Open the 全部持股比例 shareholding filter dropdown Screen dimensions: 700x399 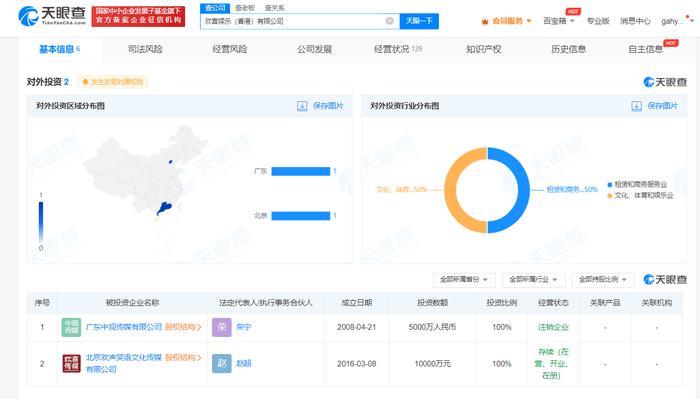603,279
